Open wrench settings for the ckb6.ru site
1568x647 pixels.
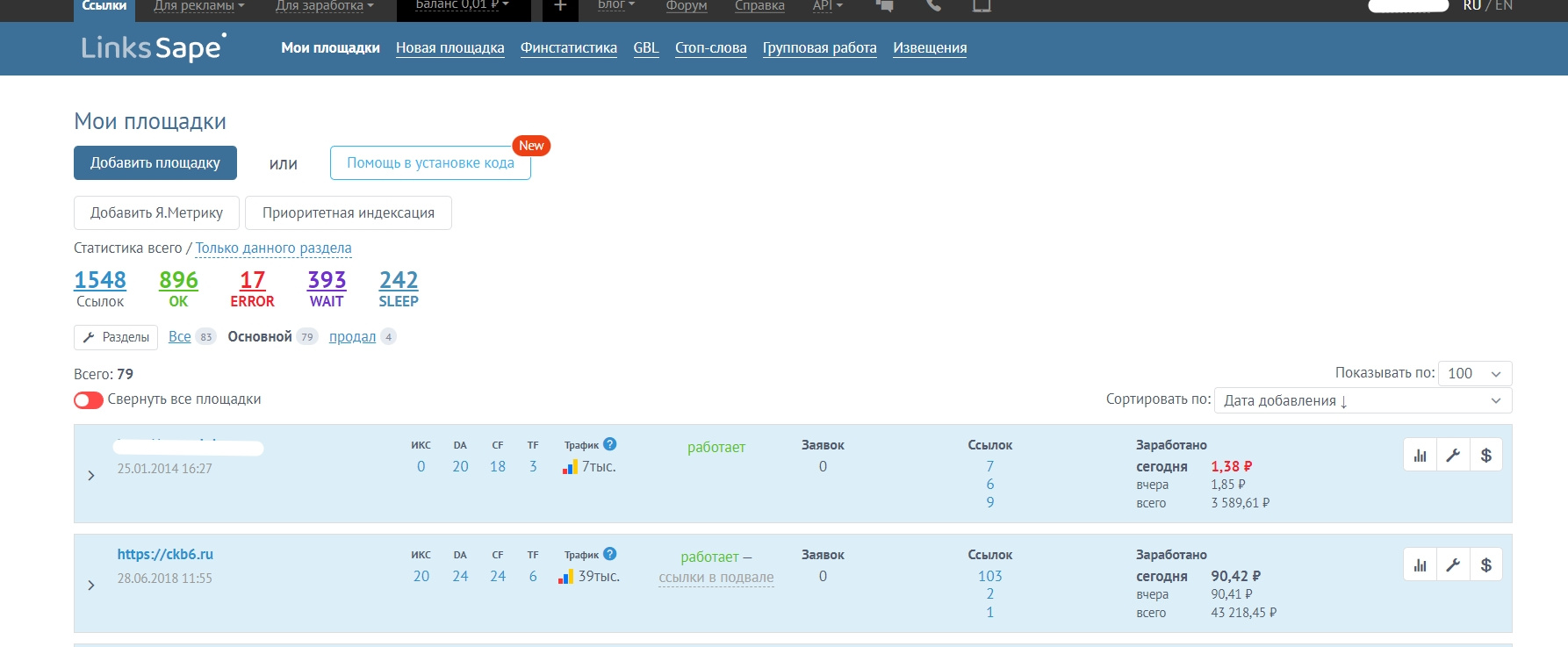coord(1453,565)
